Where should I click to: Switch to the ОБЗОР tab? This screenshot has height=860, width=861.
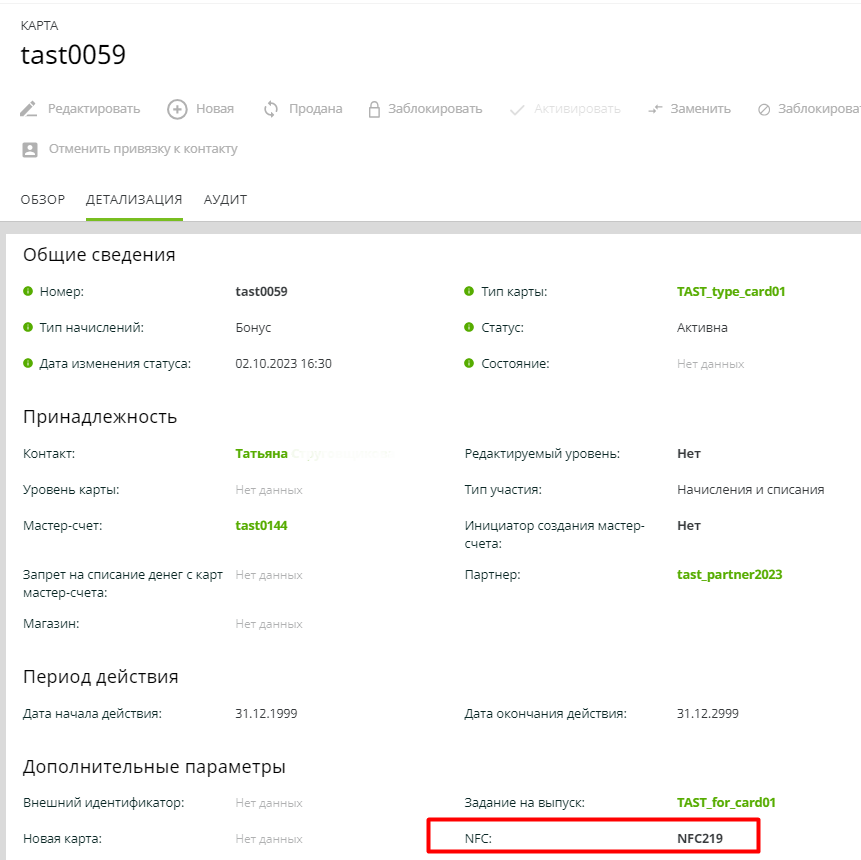pos(43,200)
